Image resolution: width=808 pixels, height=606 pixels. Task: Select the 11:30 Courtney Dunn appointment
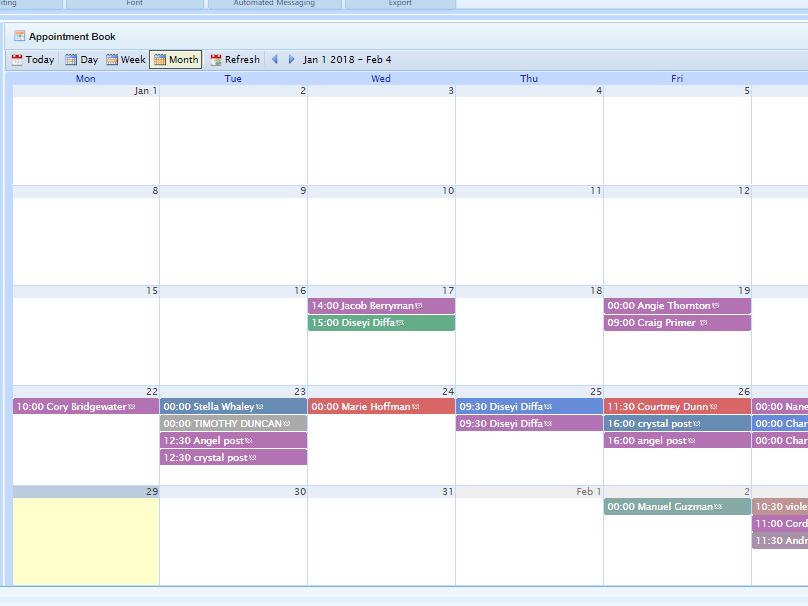click(x=676, y=407)
